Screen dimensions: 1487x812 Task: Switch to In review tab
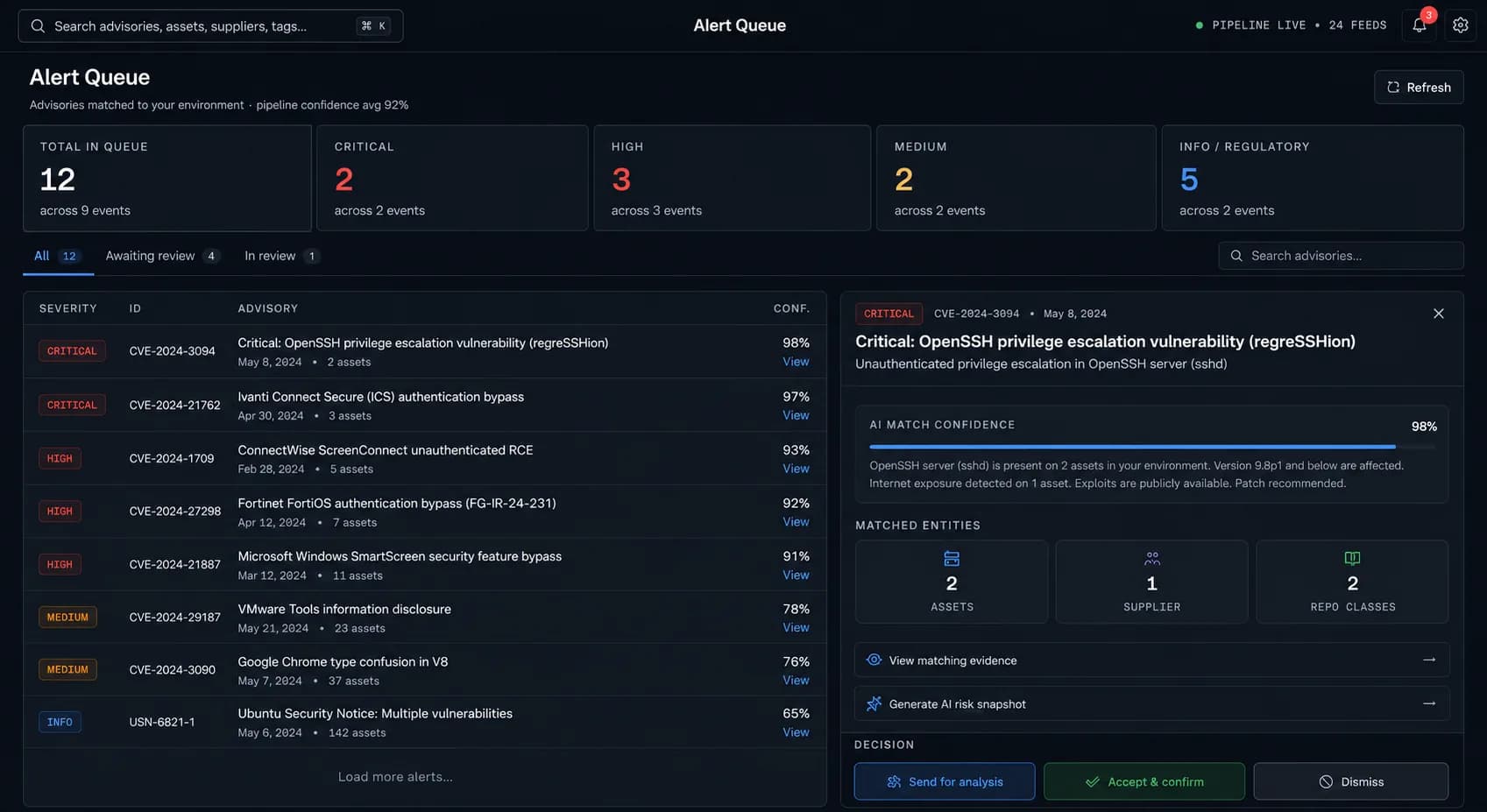(282, 256)
